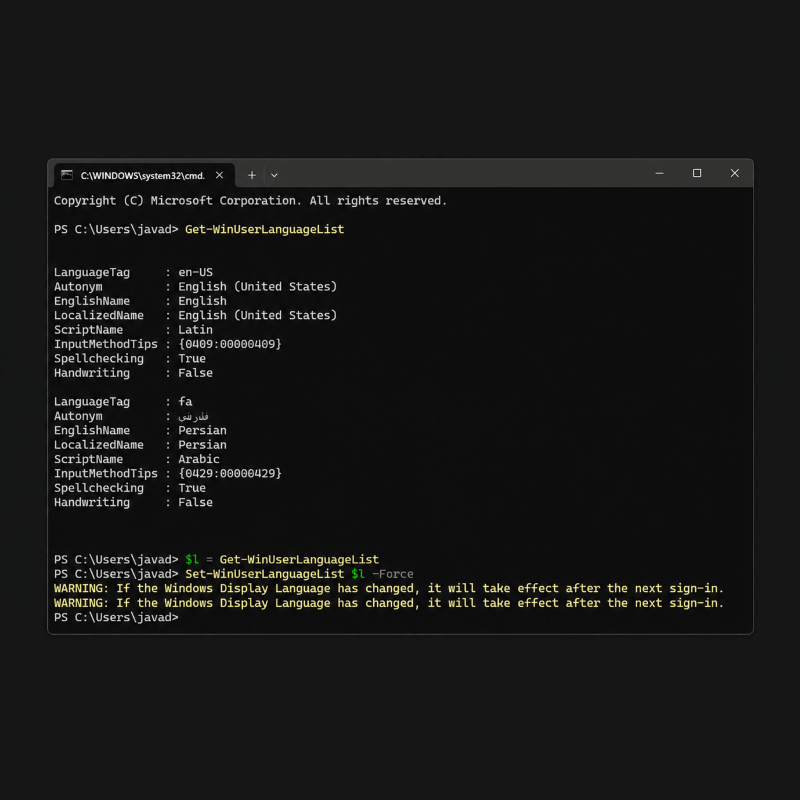Click the terminal icon on the cmd tab

(x=67, y=175)
